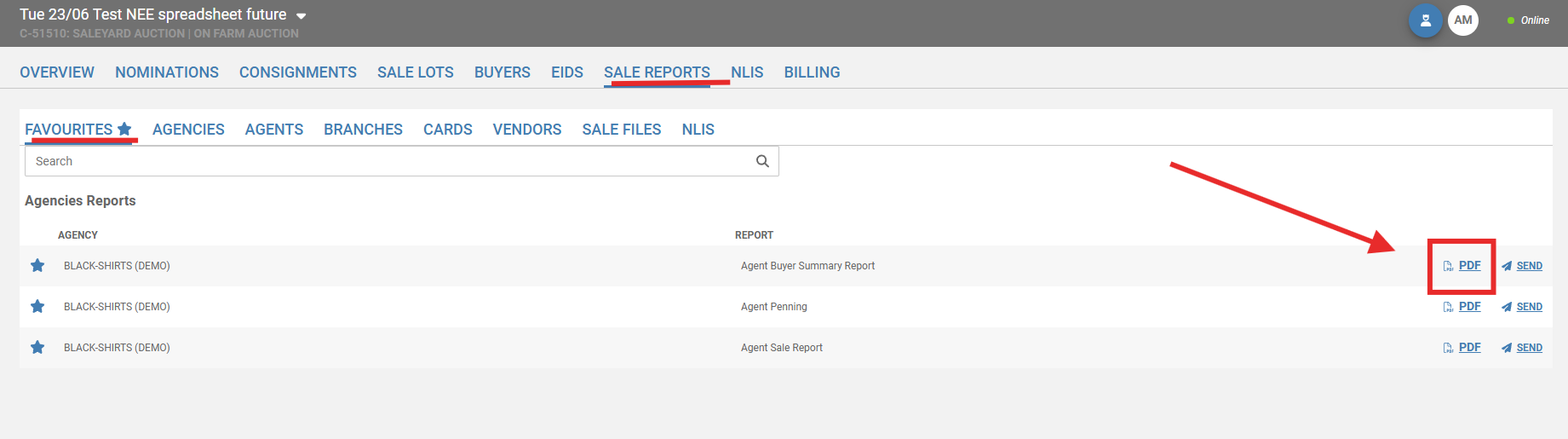Open PDF for Agent Buyer Summary Report
The height and width of the screenshot is (439, 1568).
(1469, 266)
